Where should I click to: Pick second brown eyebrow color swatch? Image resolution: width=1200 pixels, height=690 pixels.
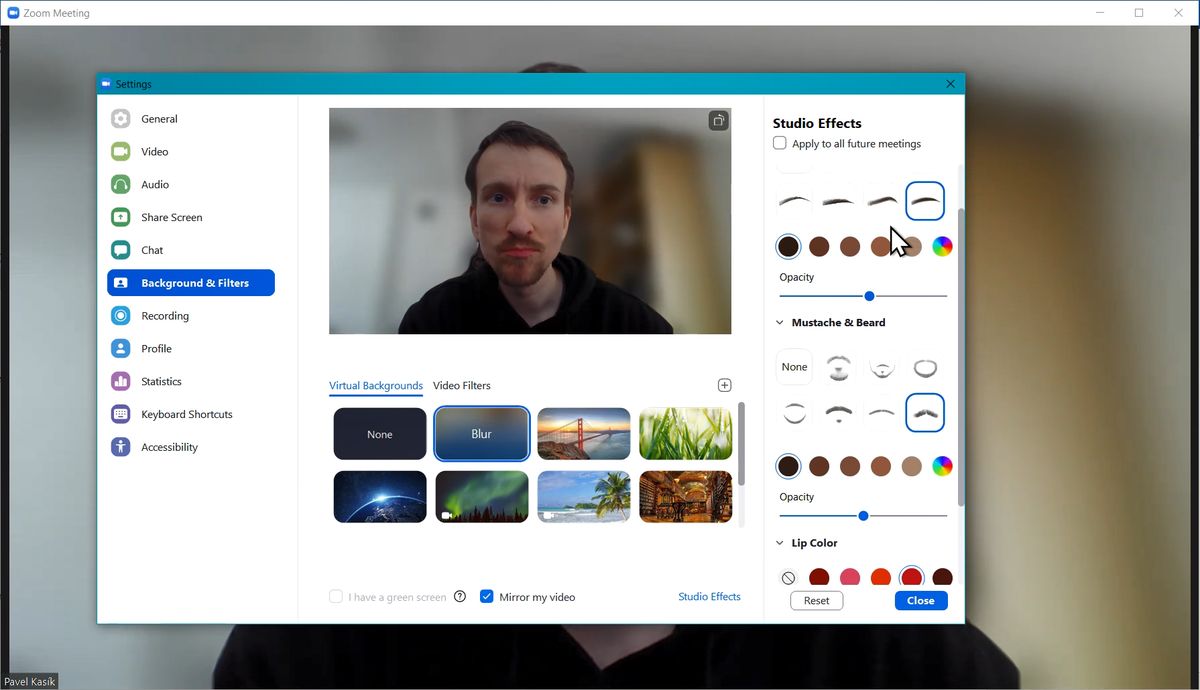[819, 246]
